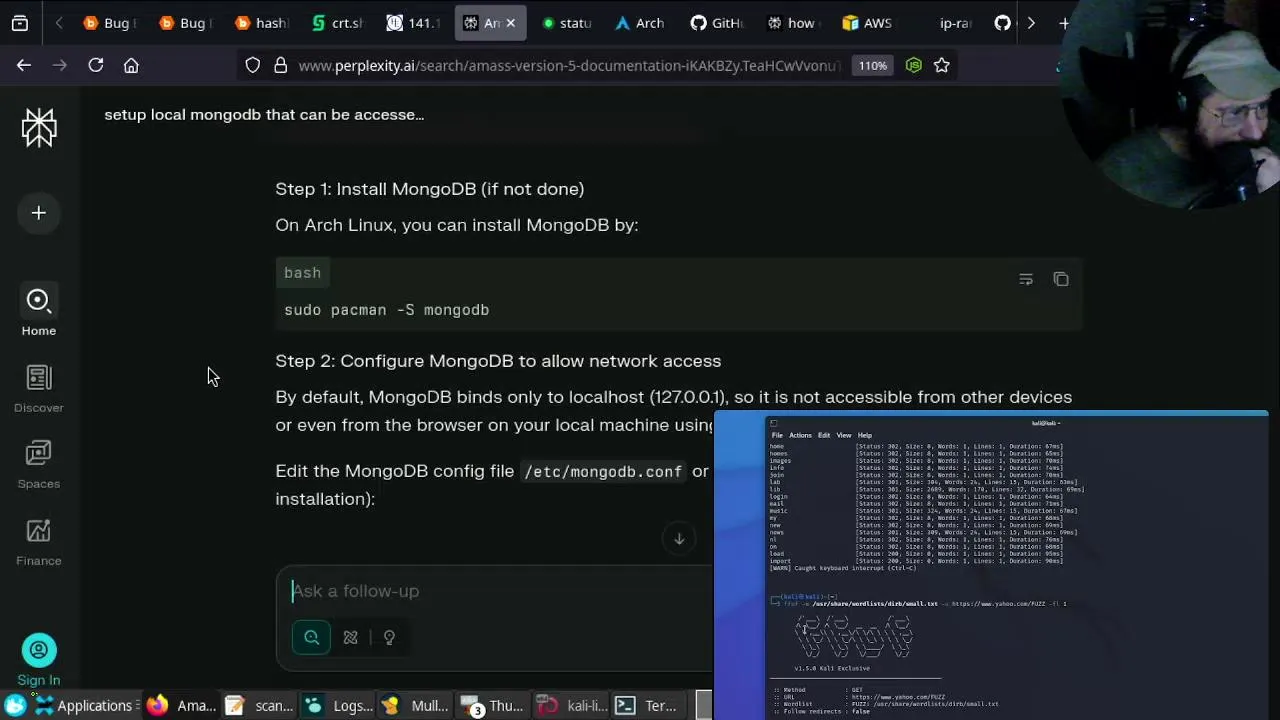Open the browser home page

coord(131,65)
